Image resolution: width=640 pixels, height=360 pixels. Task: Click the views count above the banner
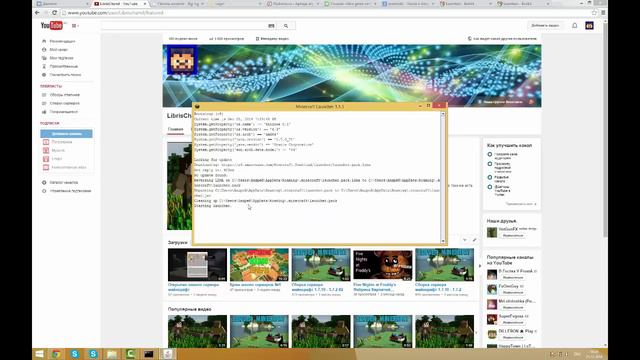coord(227,39)
